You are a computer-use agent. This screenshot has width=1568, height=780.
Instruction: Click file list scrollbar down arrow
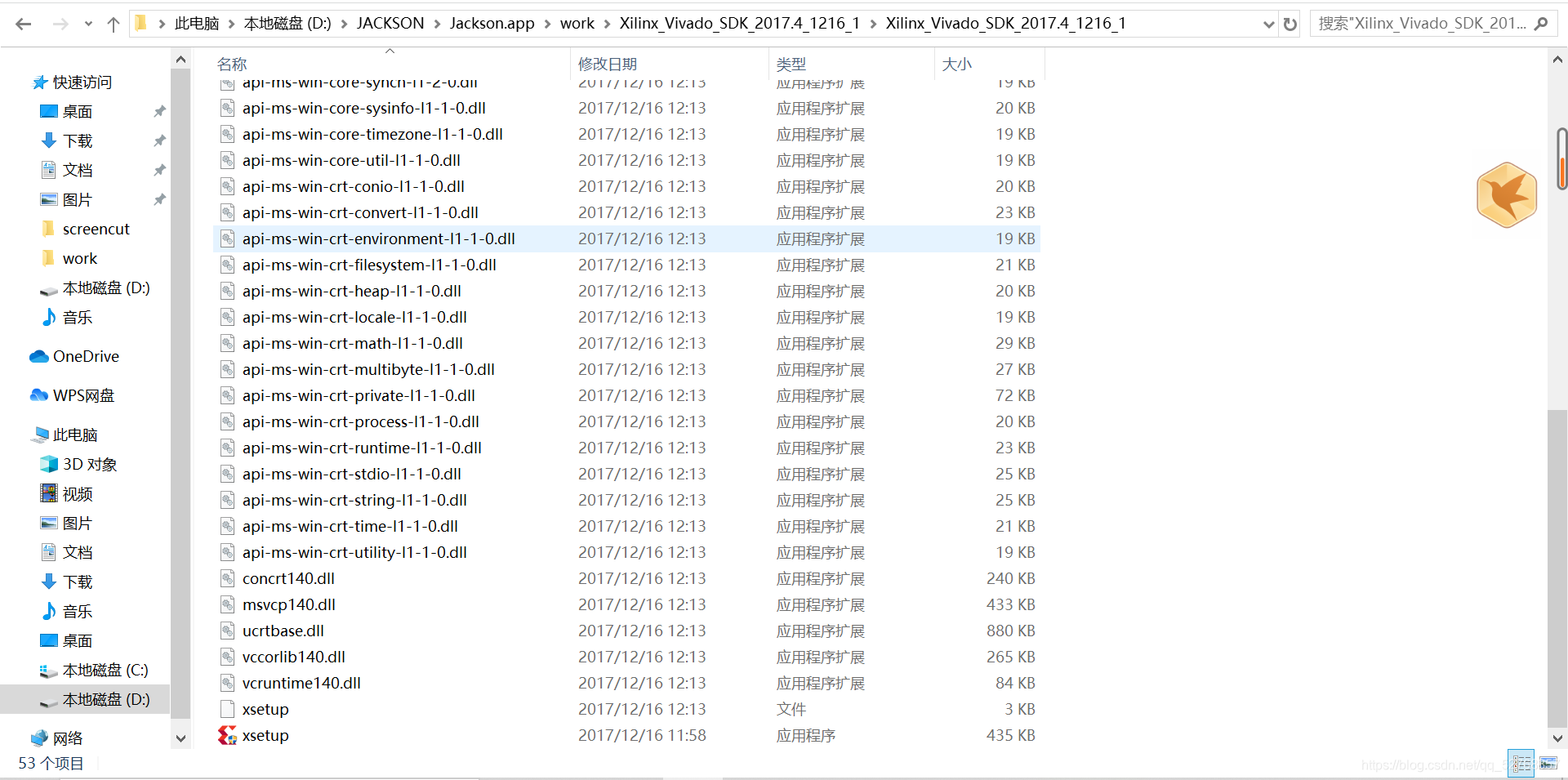(x=1557, y=738)
